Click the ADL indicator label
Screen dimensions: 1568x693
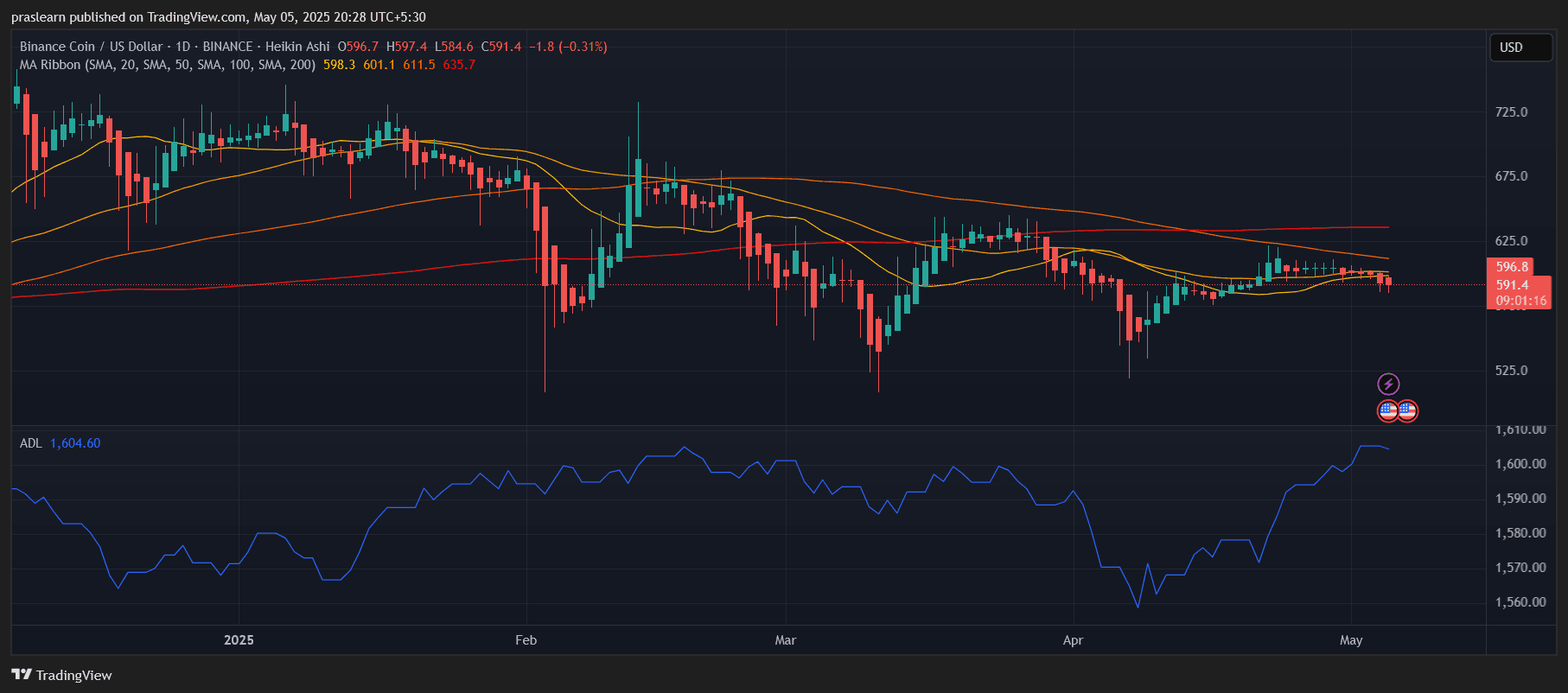[x=30, y=443]
